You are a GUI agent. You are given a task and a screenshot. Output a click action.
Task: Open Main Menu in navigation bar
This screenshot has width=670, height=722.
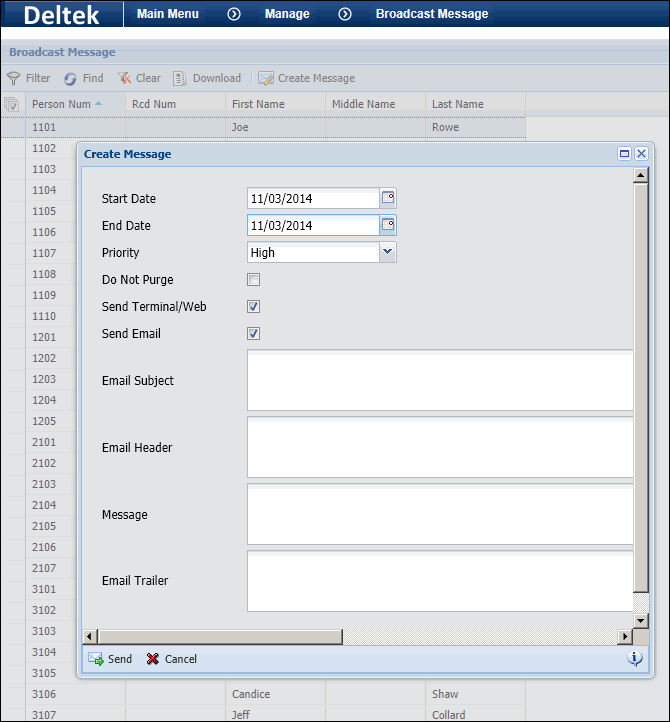tap(167, 14)
